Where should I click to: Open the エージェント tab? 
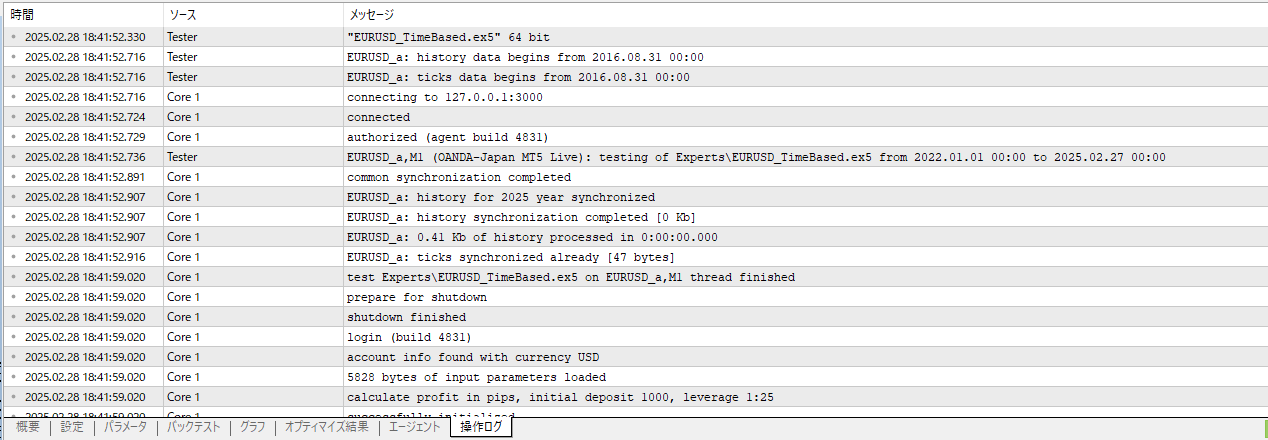click(x=414, y=427)
